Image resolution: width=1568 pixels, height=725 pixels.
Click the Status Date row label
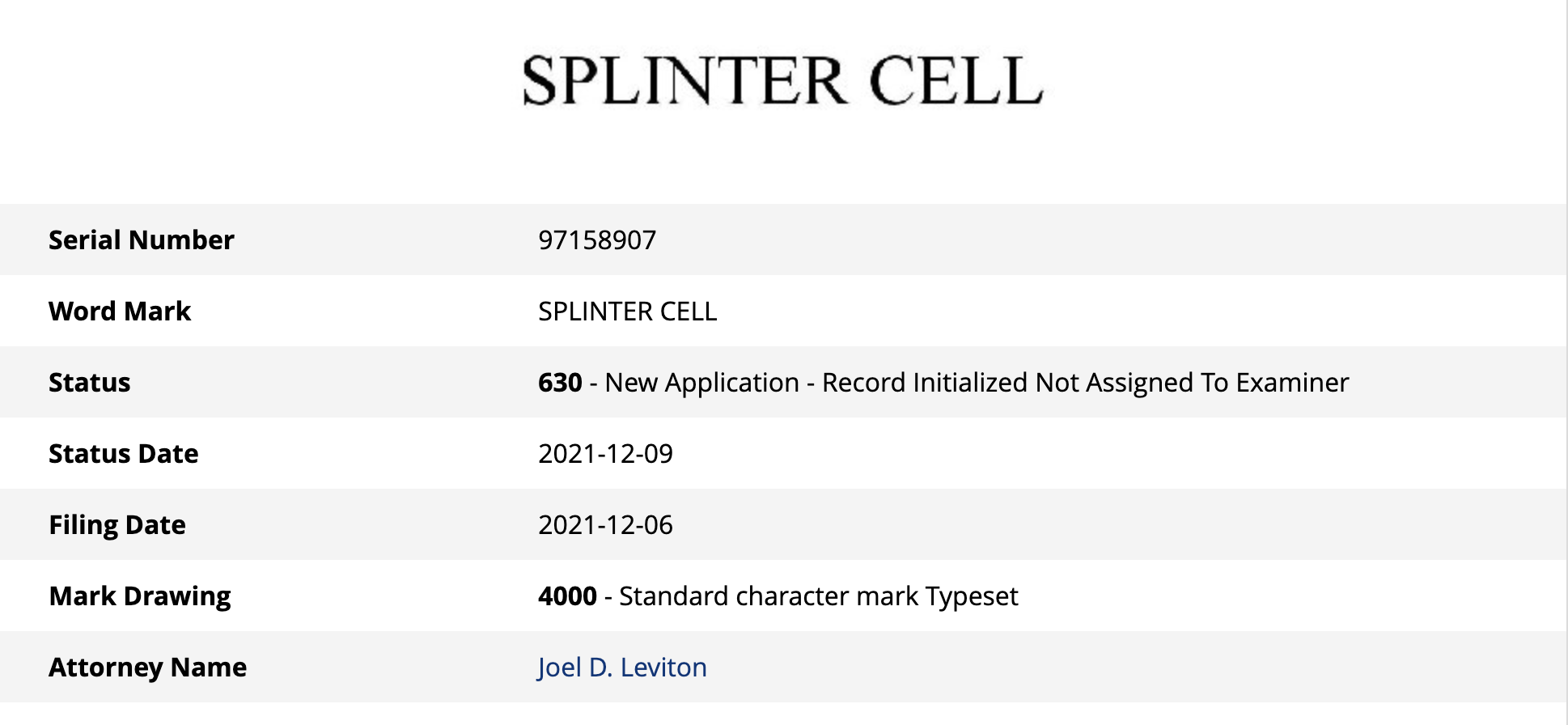[x=123, y=454]
